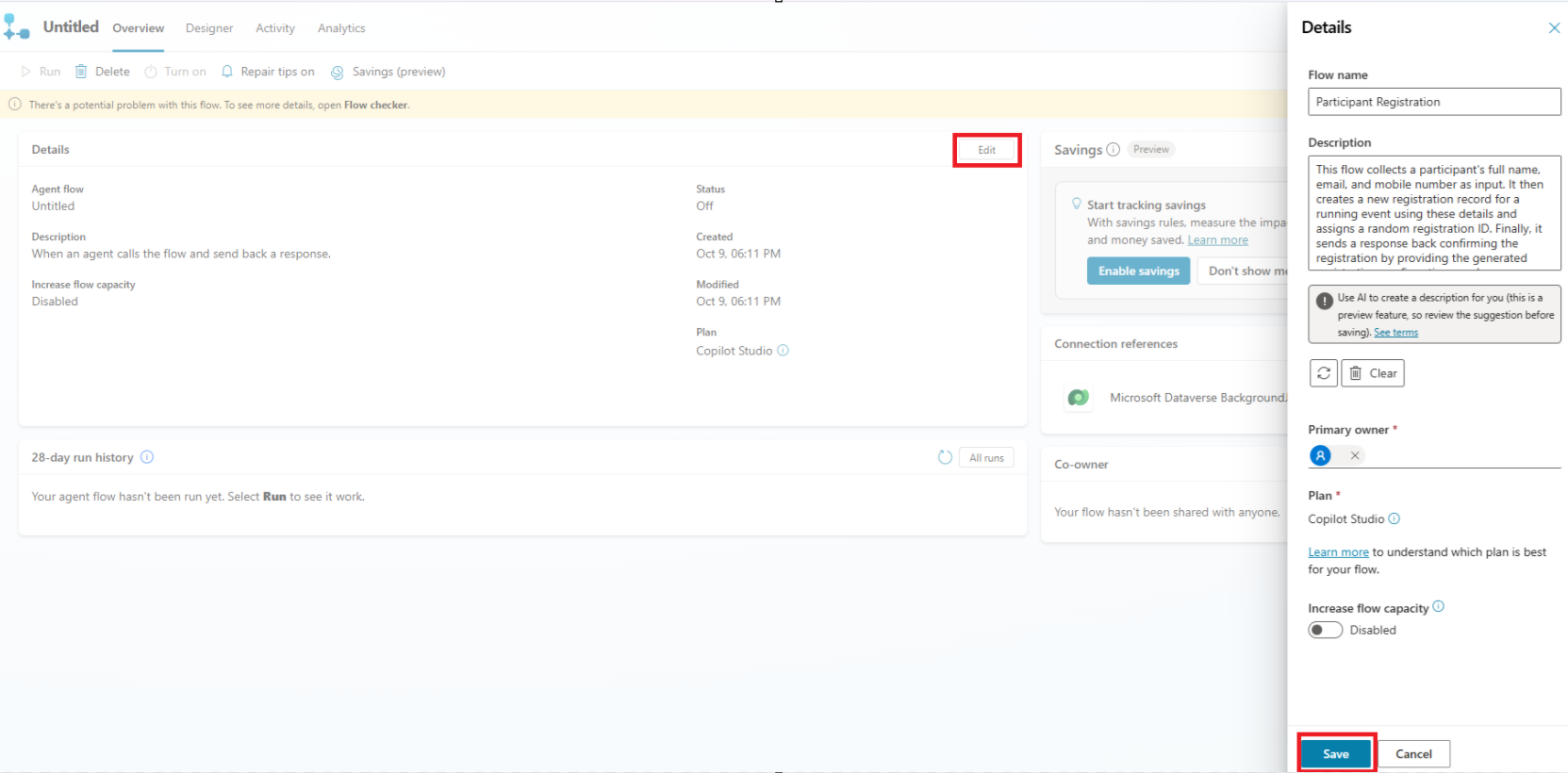Click the Run play icon

[x=26, y=72]
